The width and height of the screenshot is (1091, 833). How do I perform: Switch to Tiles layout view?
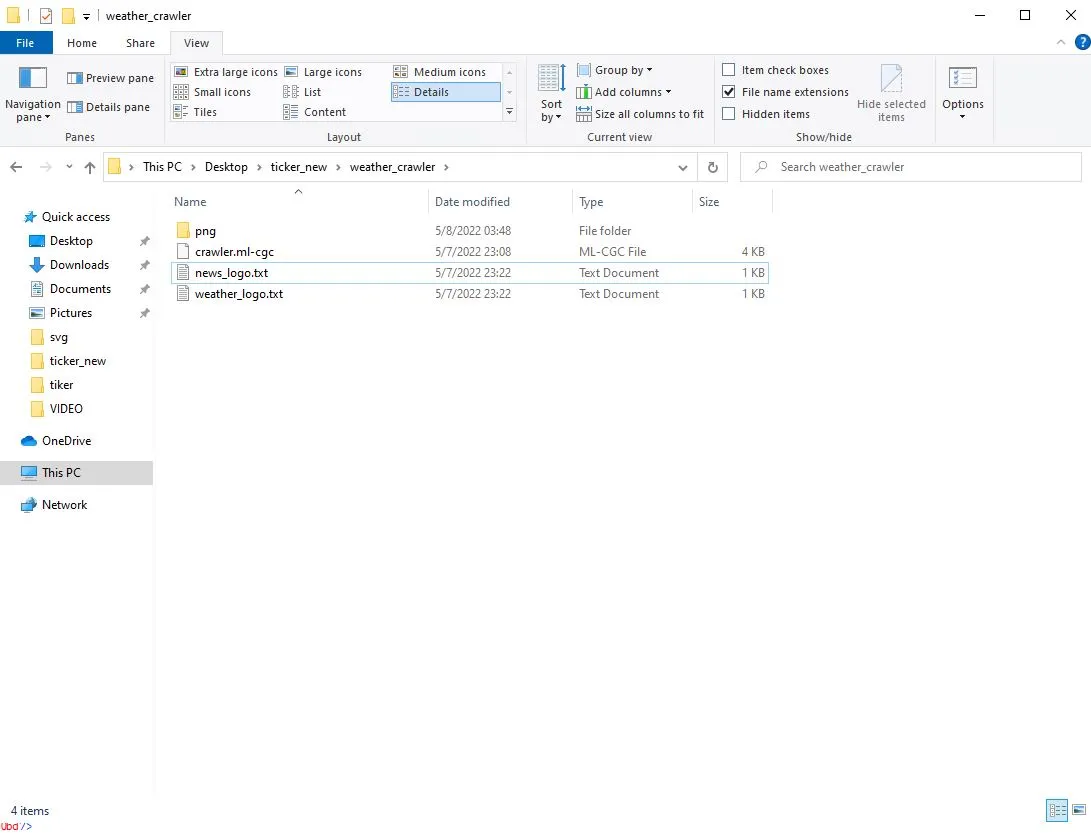click(181, 112)
